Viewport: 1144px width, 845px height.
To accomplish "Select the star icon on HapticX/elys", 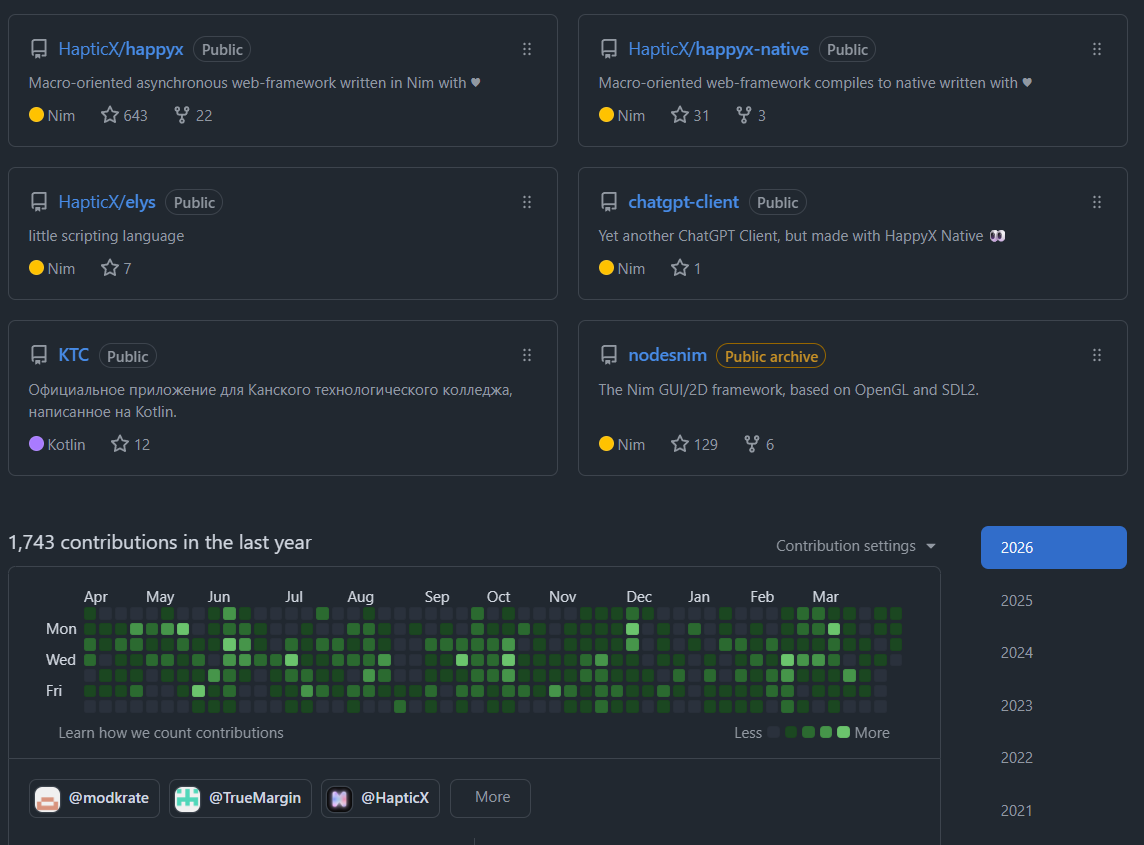I will coord(109,267).
